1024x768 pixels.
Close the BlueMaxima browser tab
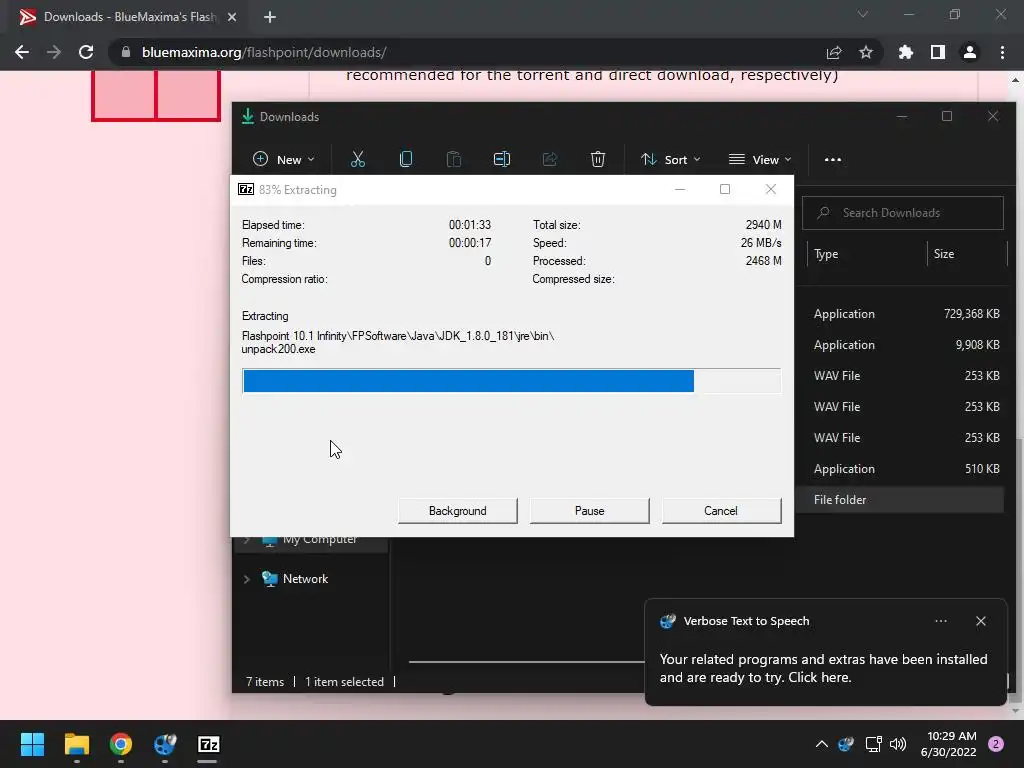[x=232, y=17]
